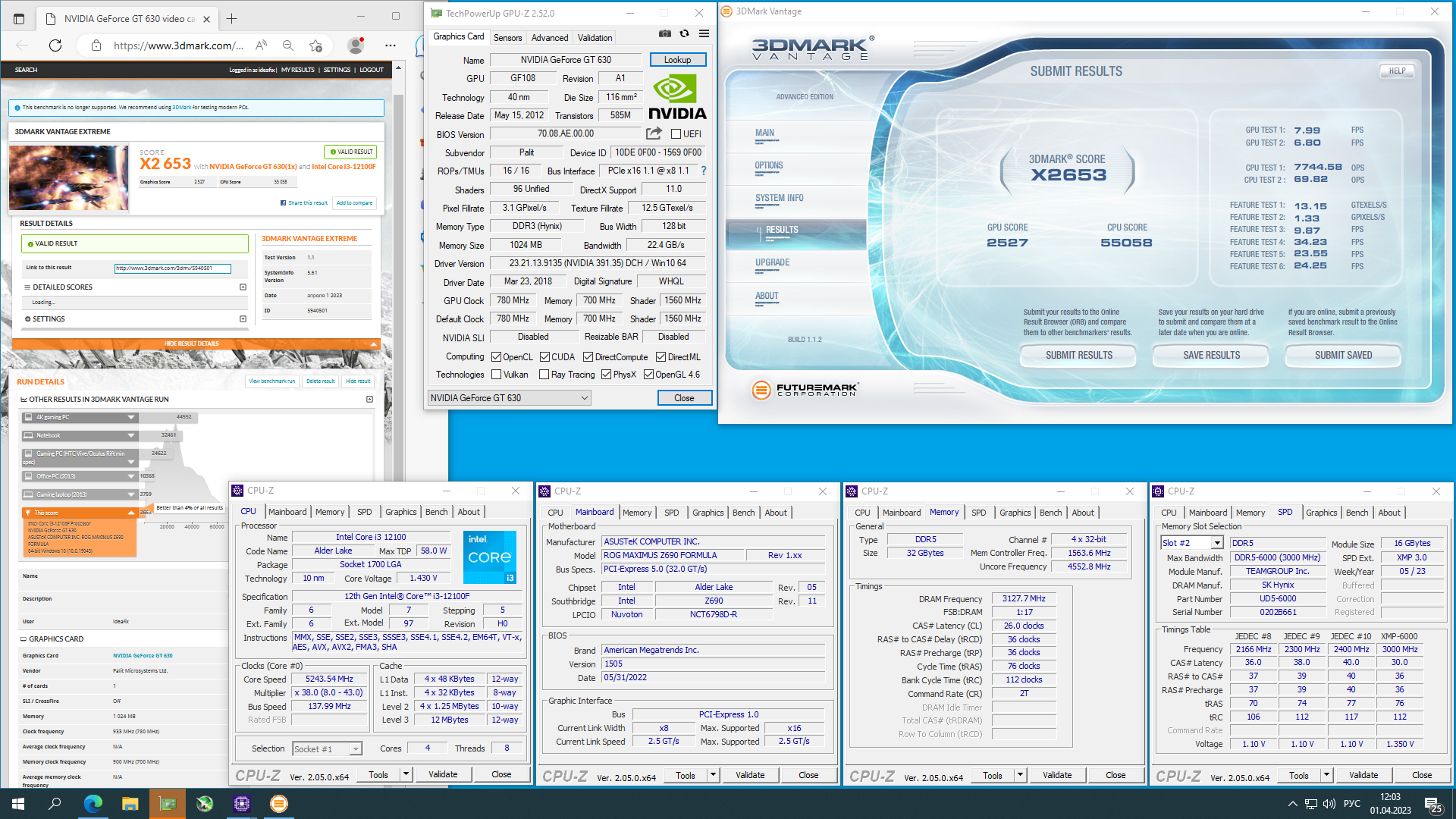Click the Delete result button
Image resolution: width=1456 pixels, height=819 pixels.
(320, 381)
